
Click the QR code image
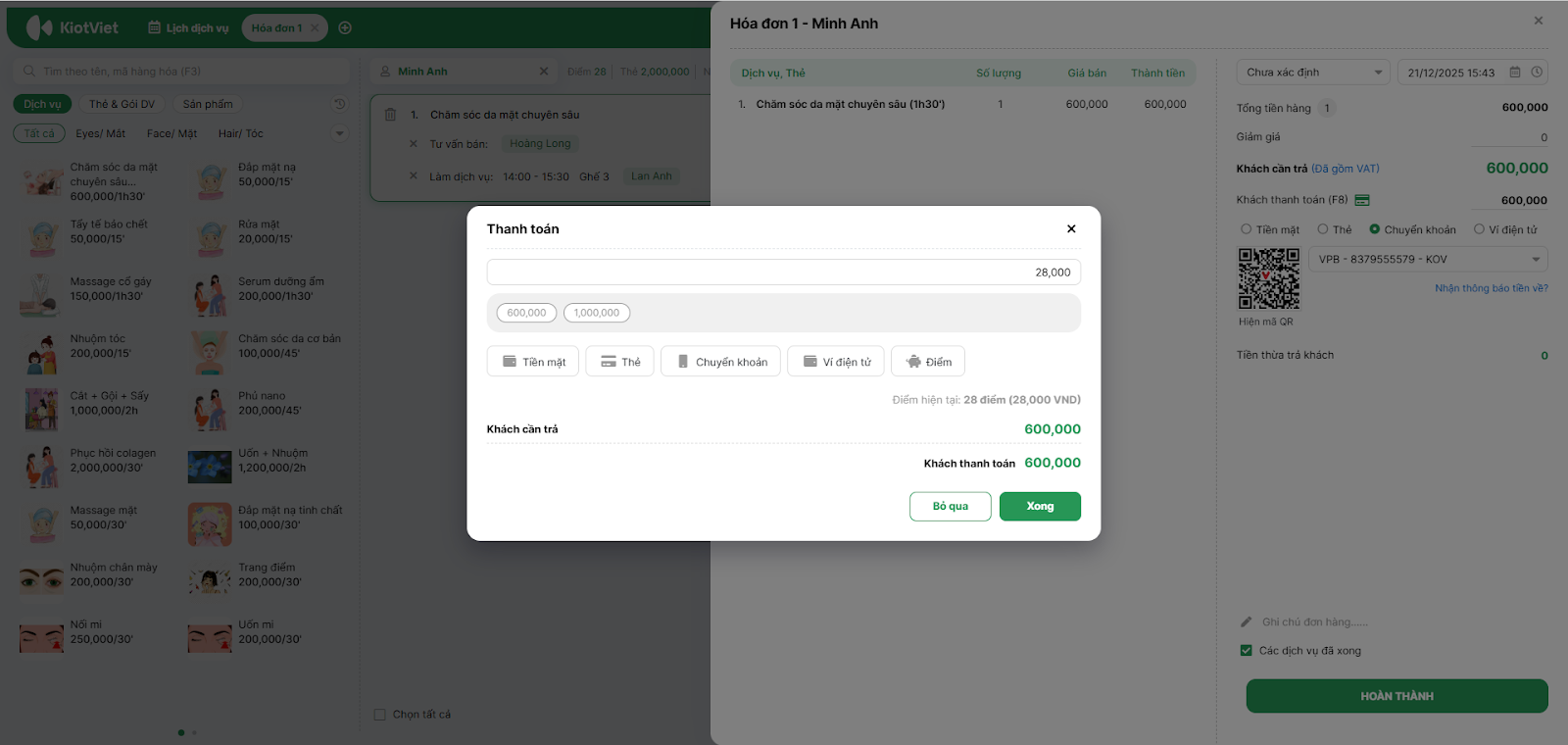[1268, 278]
